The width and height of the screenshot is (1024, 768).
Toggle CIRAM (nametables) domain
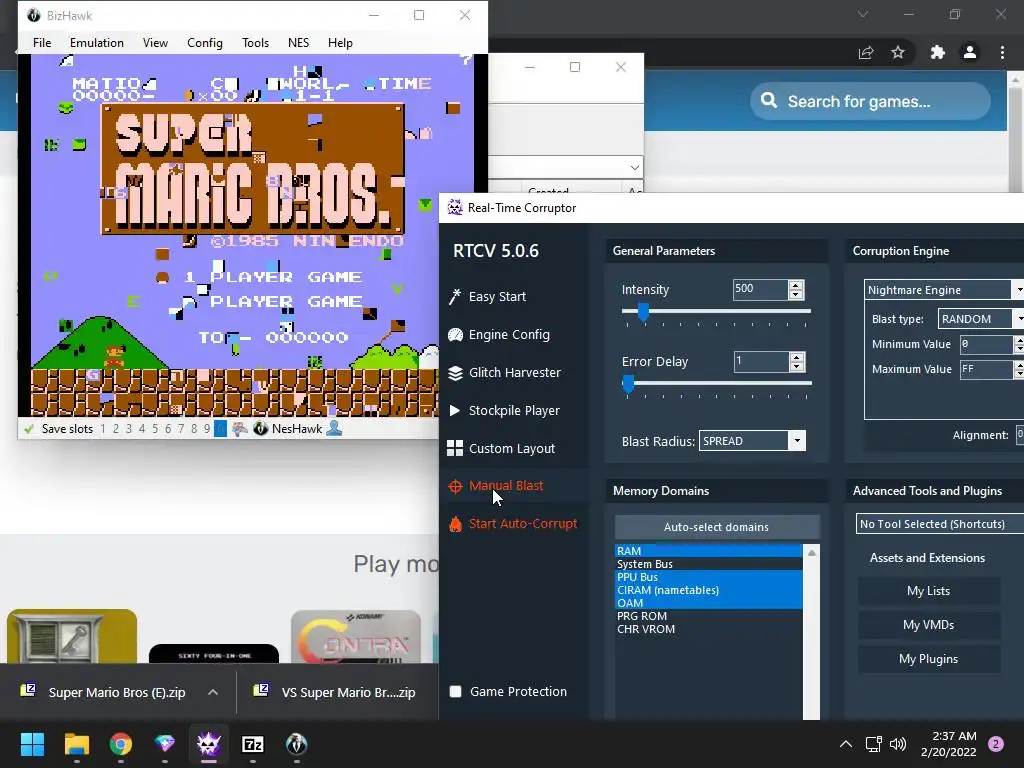pos(709,590)
